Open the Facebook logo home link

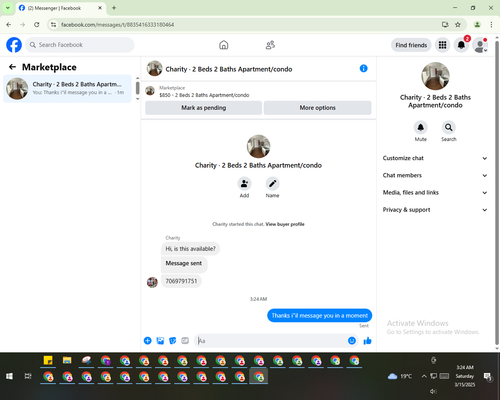tap(14, 45)
